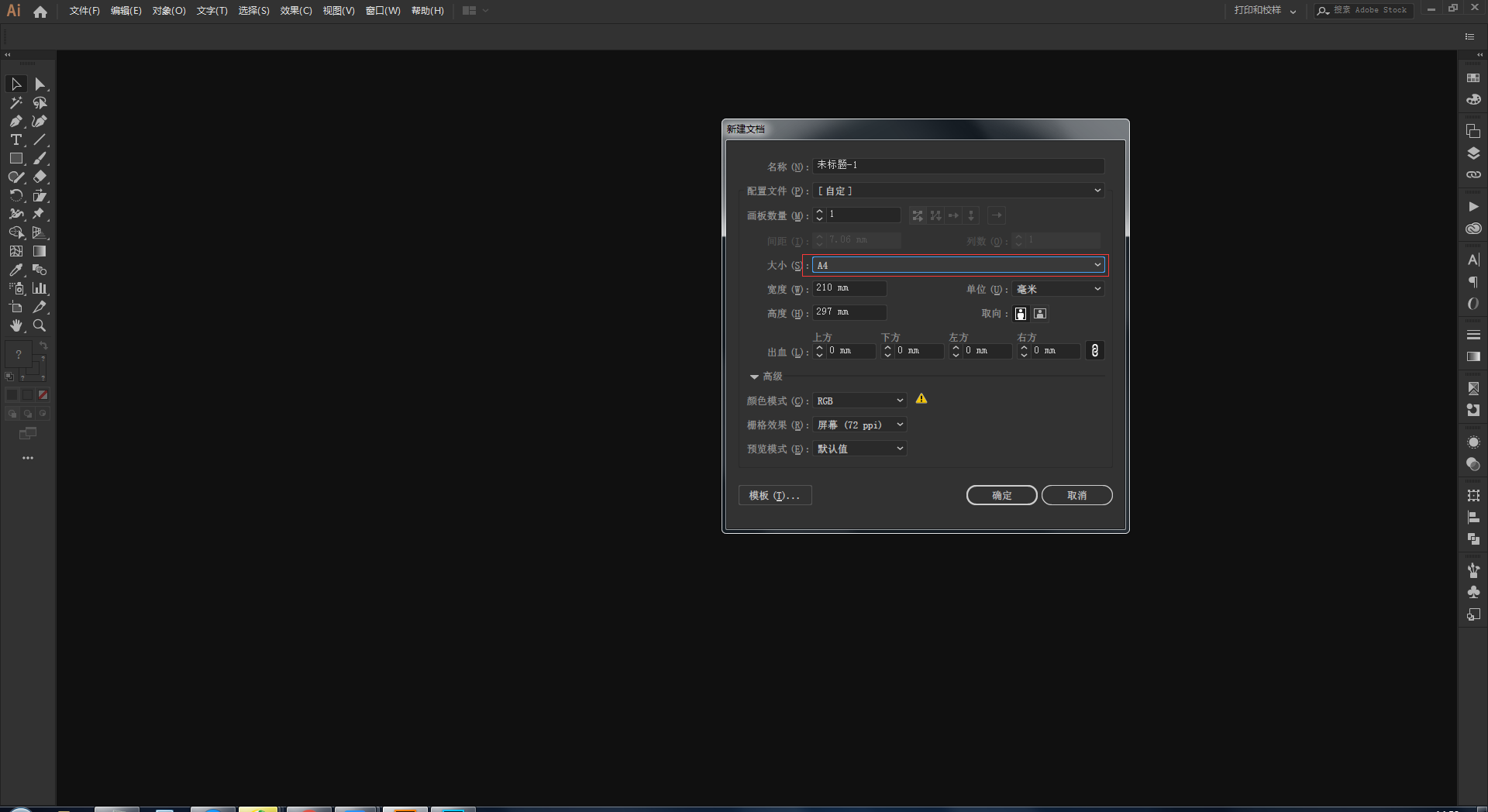Open the 编辑(E) menu
Screen dimensions: 1488x812
(126, 11)
